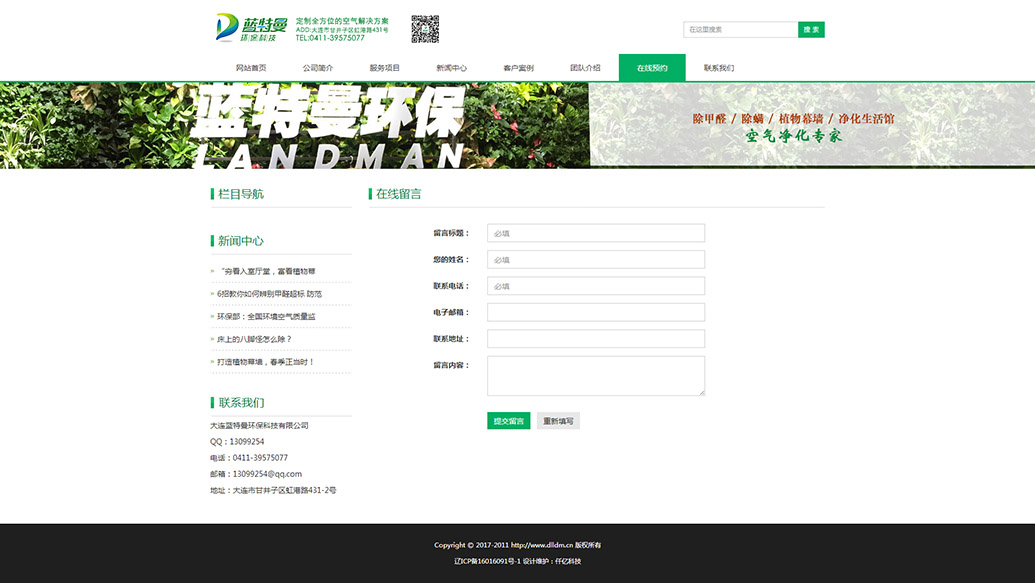Screen dimensions: 1035x583
Task: Open the 客户案例 navigation tab
Action: tap(518, 68)
